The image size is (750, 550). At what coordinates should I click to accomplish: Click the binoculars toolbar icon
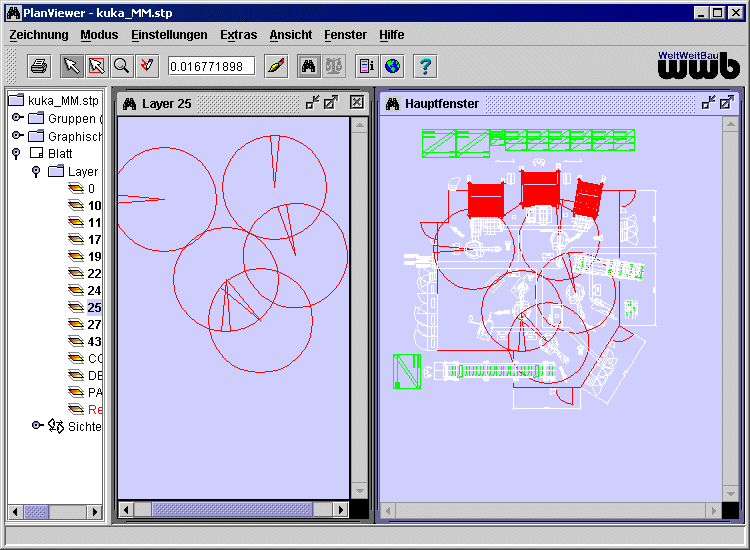[x=309, y=66]
